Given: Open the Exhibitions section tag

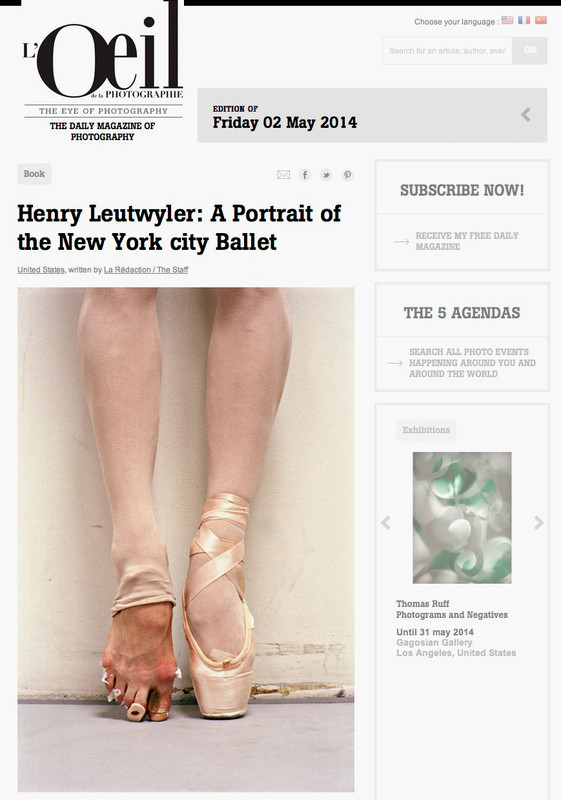Looking at the screenshot, I should coord(426,430).
